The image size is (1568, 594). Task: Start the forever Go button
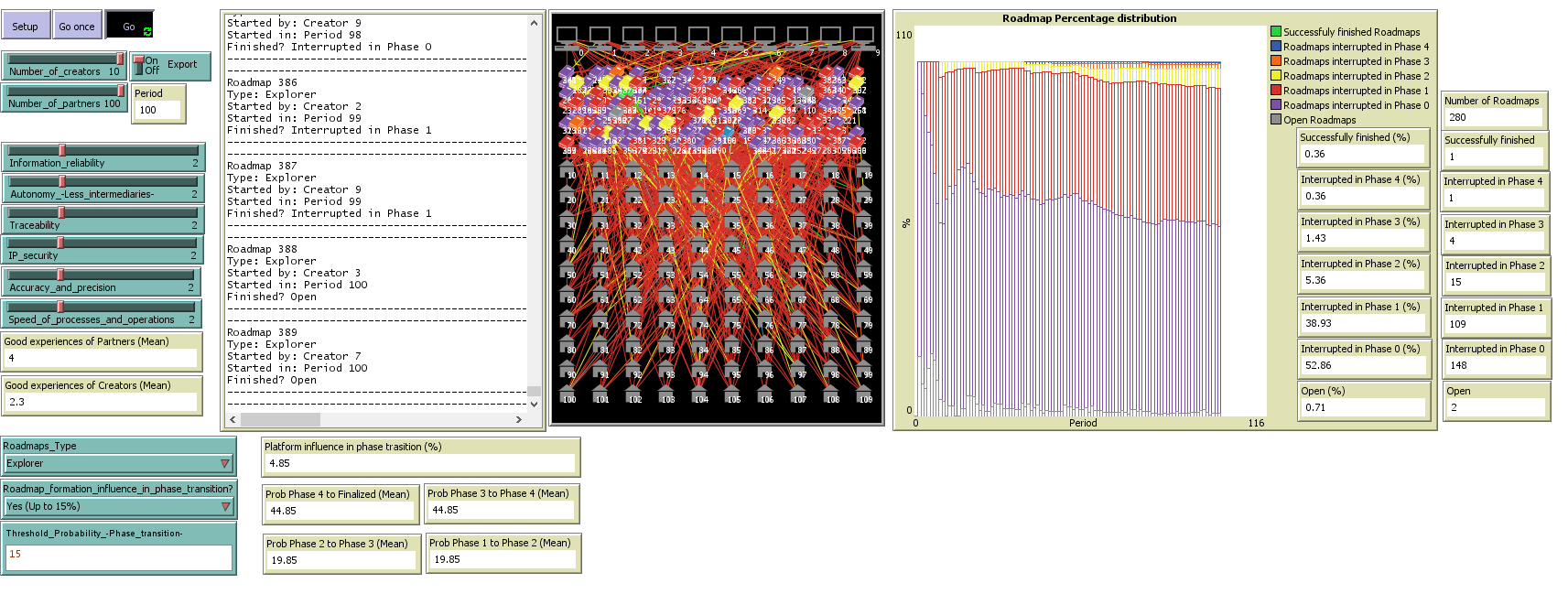[x=129, y=26]
